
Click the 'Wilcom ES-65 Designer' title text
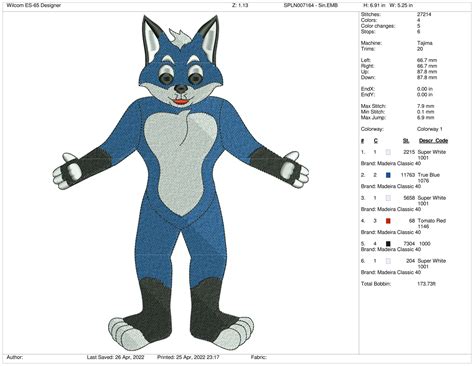(x=33, y=5)
